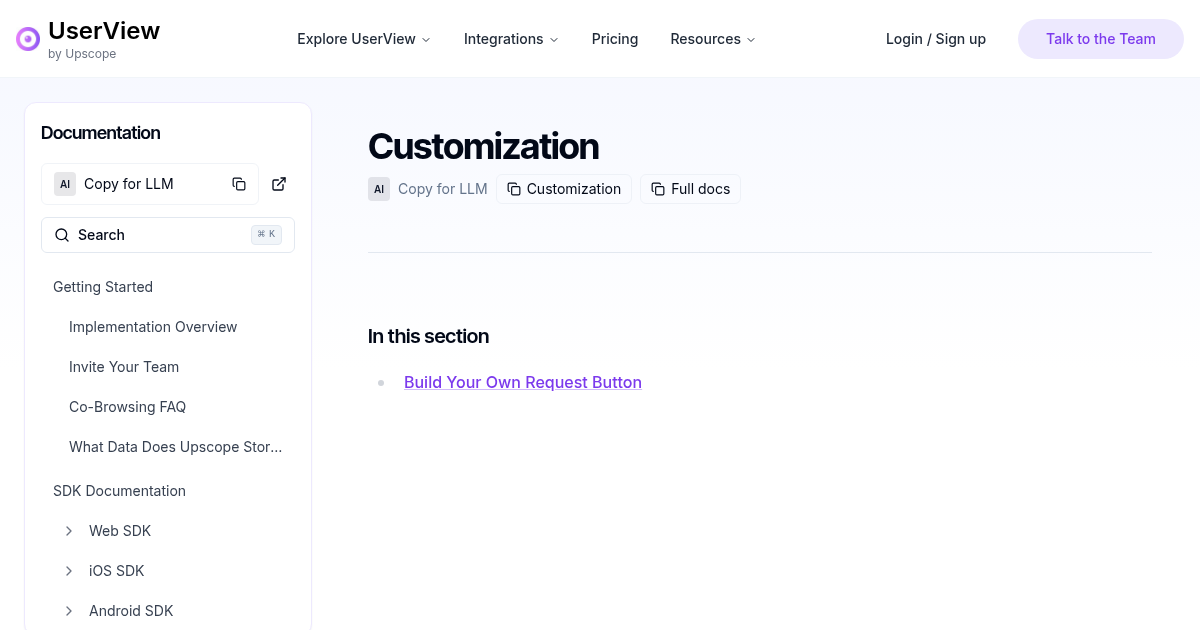Click the AI badge in the sidebar
1200x630 pixels.
[x=65, y=184]
